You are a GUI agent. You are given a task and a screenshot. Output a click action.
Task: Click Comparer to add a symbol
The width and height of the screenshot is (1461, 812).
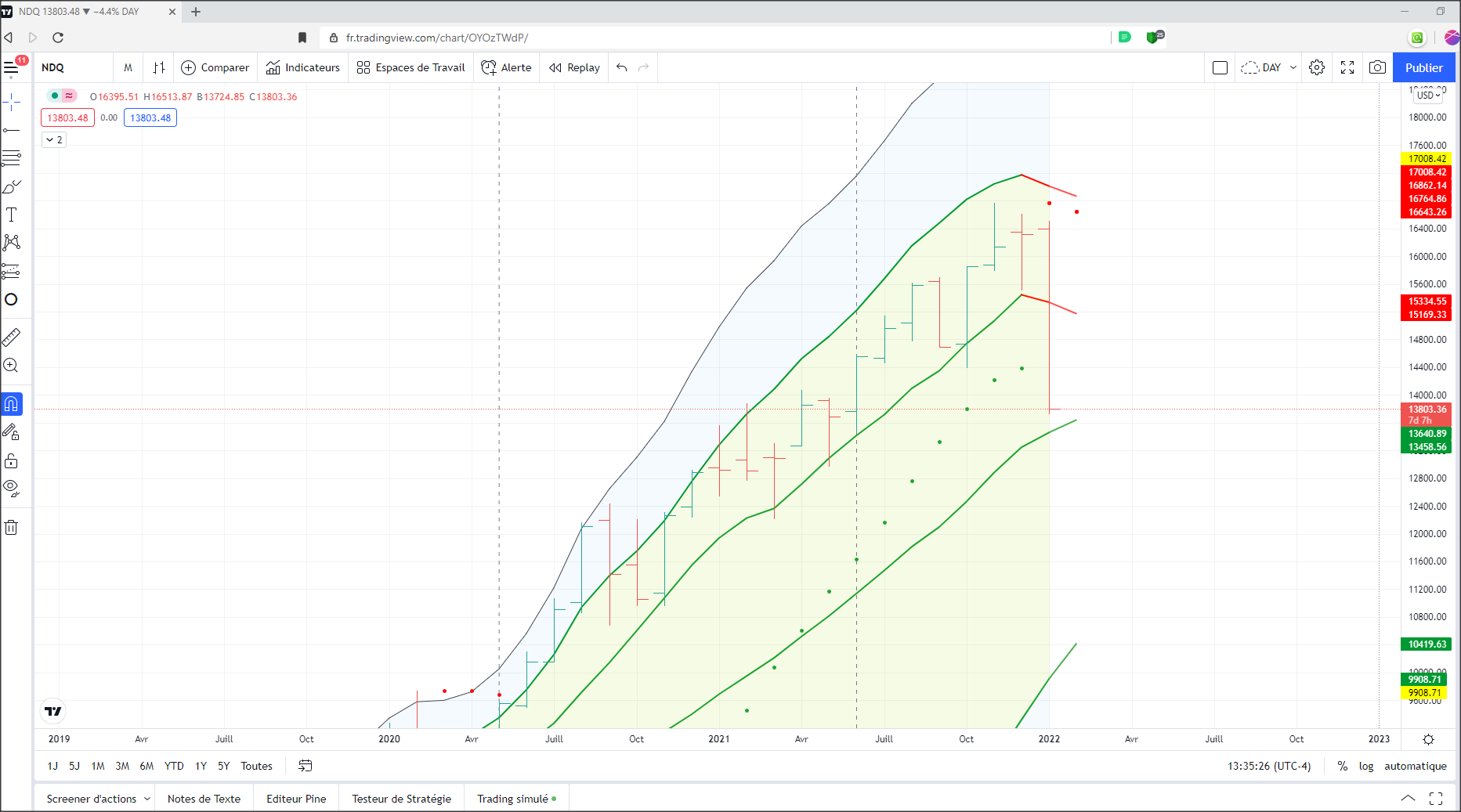(215, 67)
